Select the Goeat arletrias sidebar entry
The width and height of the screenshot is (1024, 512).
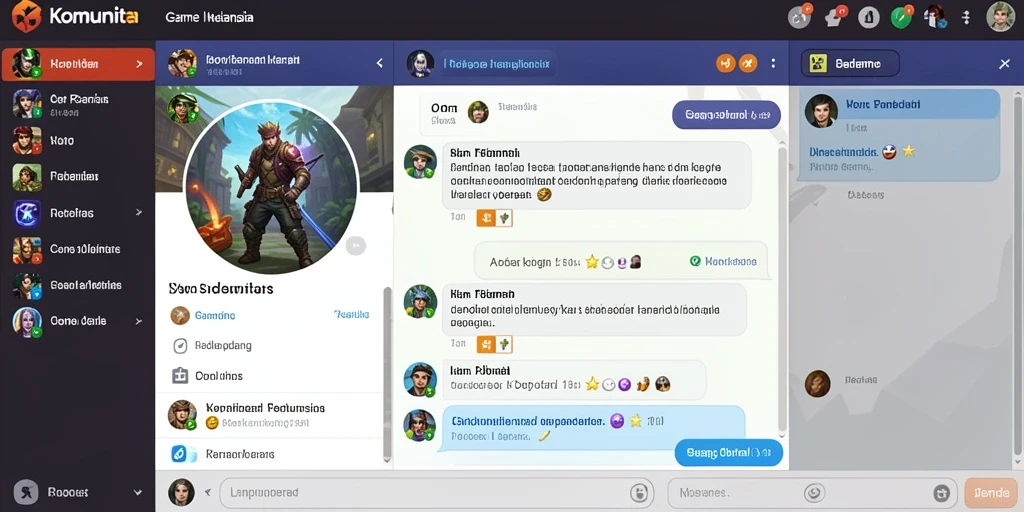coord(77,285)
